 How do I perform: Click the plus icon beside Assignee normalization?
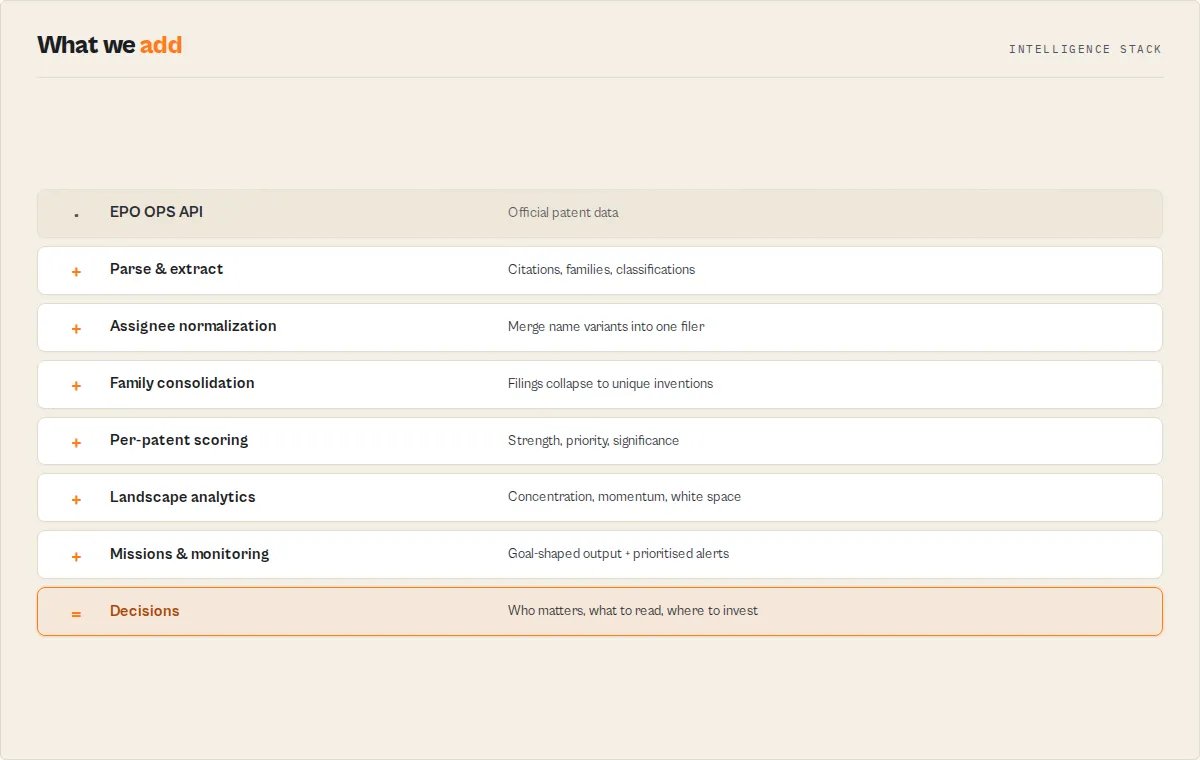click(76, 328)
